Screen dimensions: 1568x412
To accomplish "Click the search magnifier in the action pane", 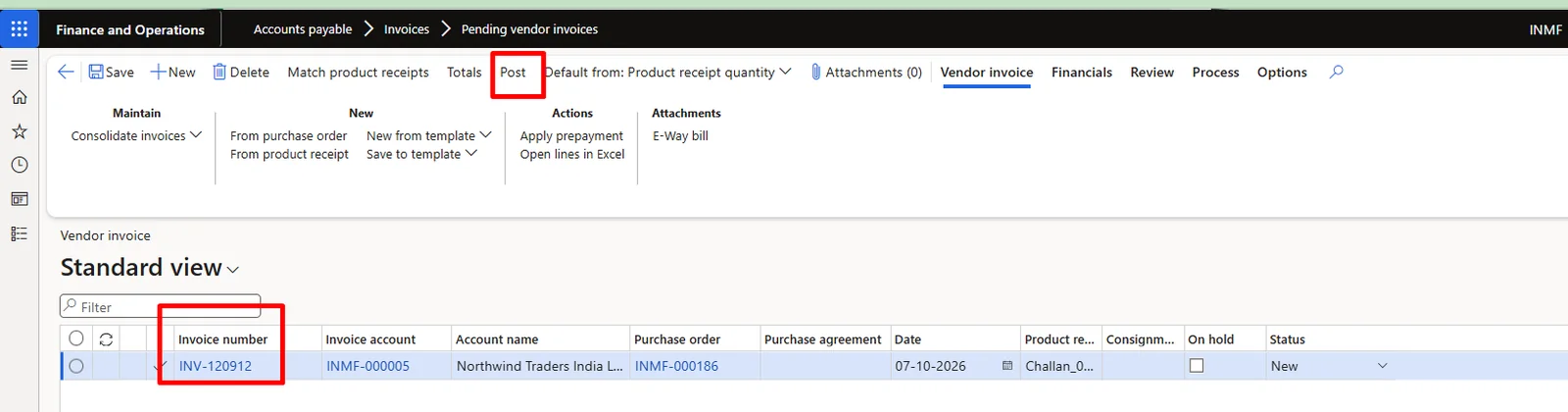I will [x=1336, y=72].
